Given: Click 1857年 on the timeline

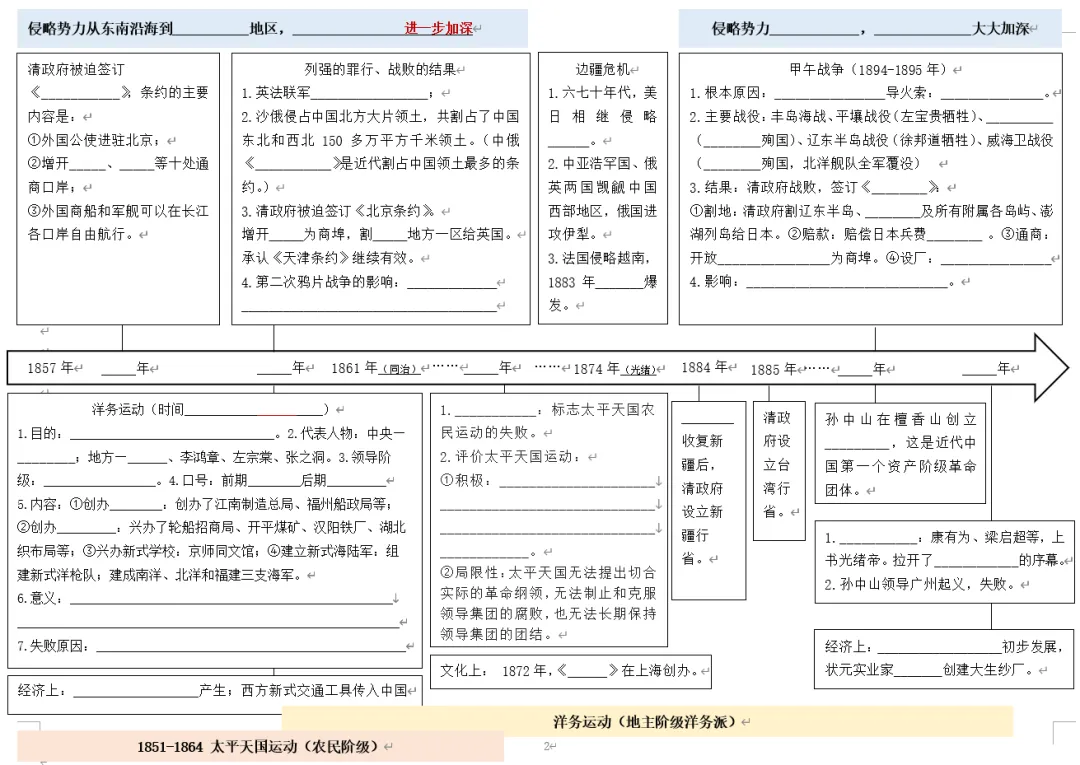Looking at the screenshot, I should pos(50,368).
